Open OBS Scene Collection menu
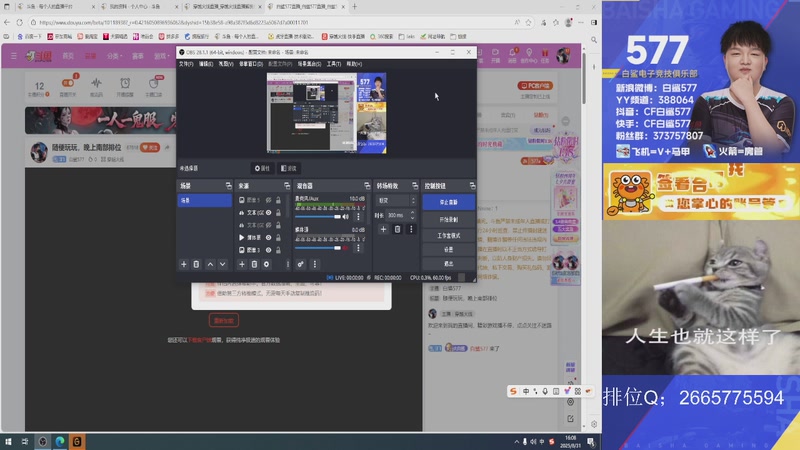 pos(309,64)
